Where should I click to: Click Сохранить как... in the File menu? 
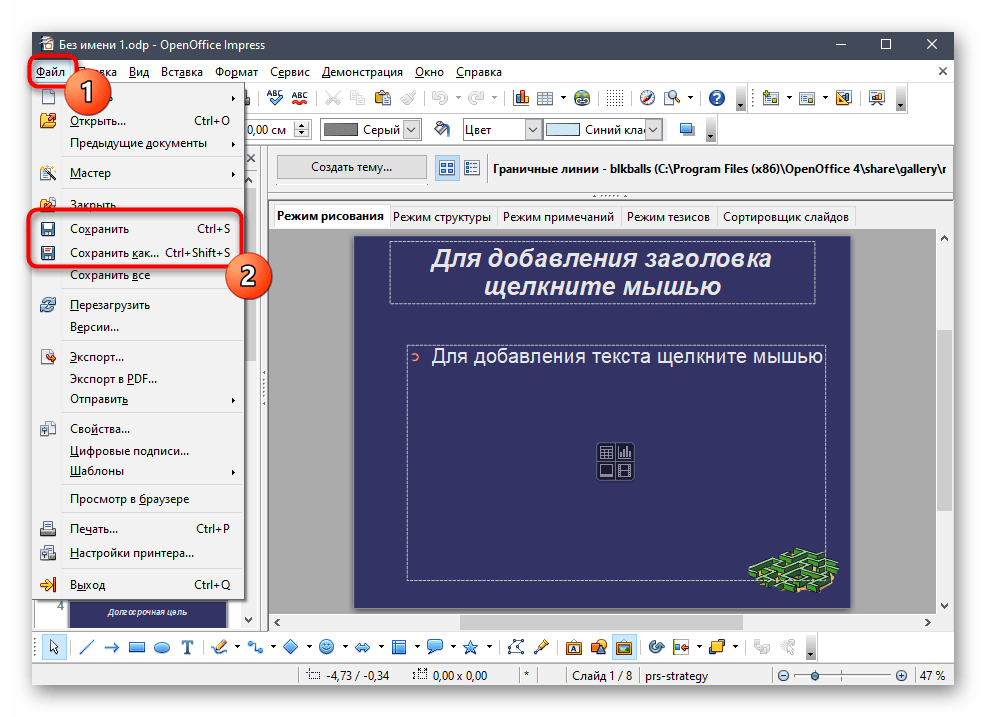tap(114, 253)
